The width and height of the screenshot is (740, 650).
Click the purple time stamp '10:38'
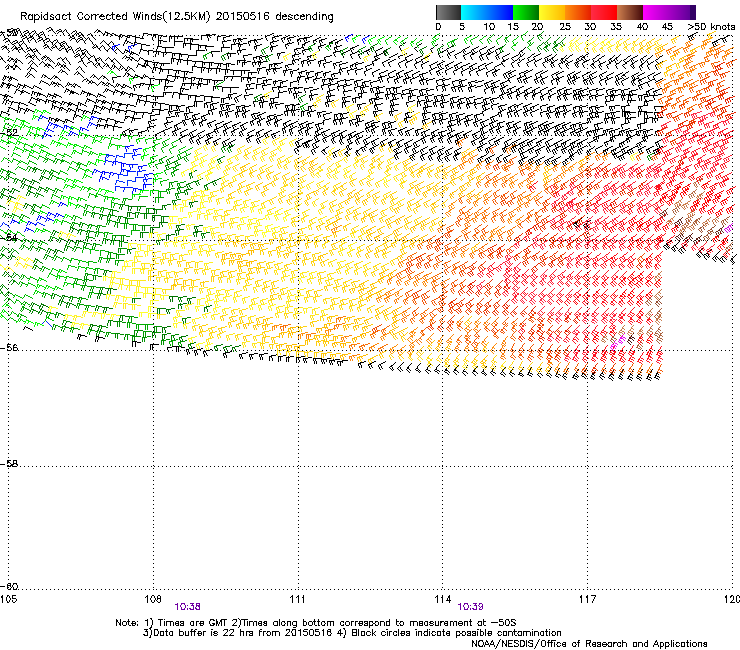click(187, 607)
